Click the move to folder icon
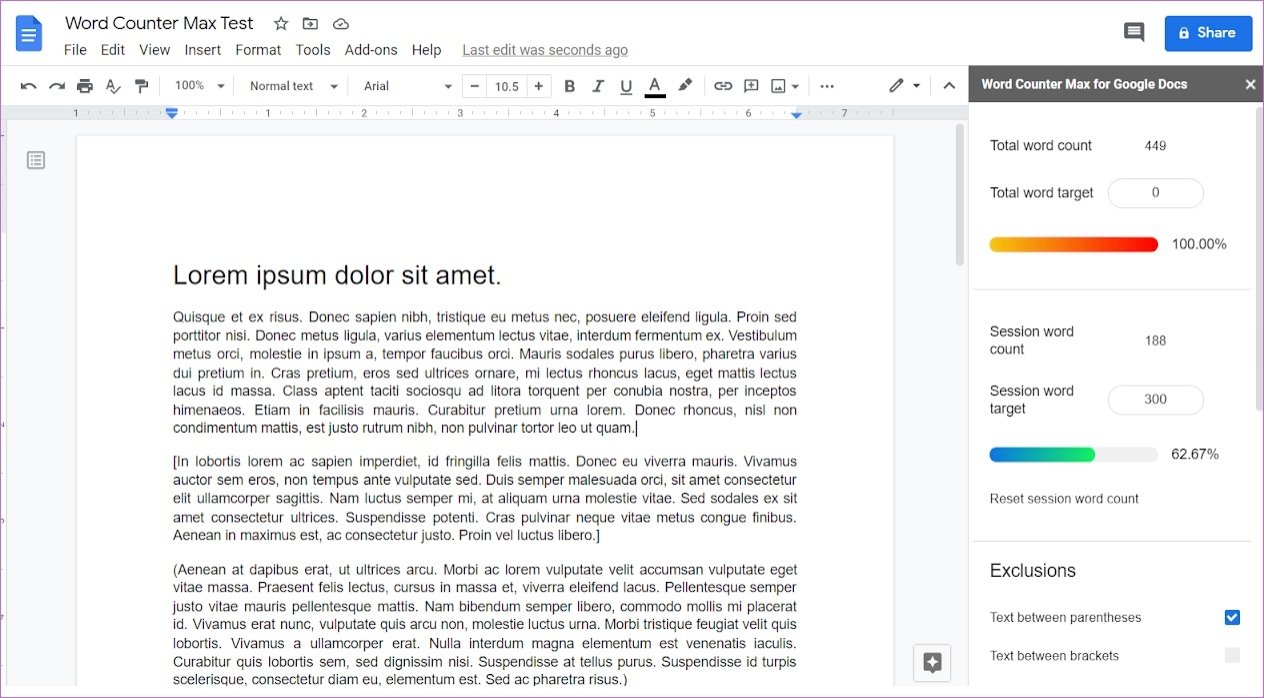Viewport: 1264px width, 698px height. click(x=311, y=23)
